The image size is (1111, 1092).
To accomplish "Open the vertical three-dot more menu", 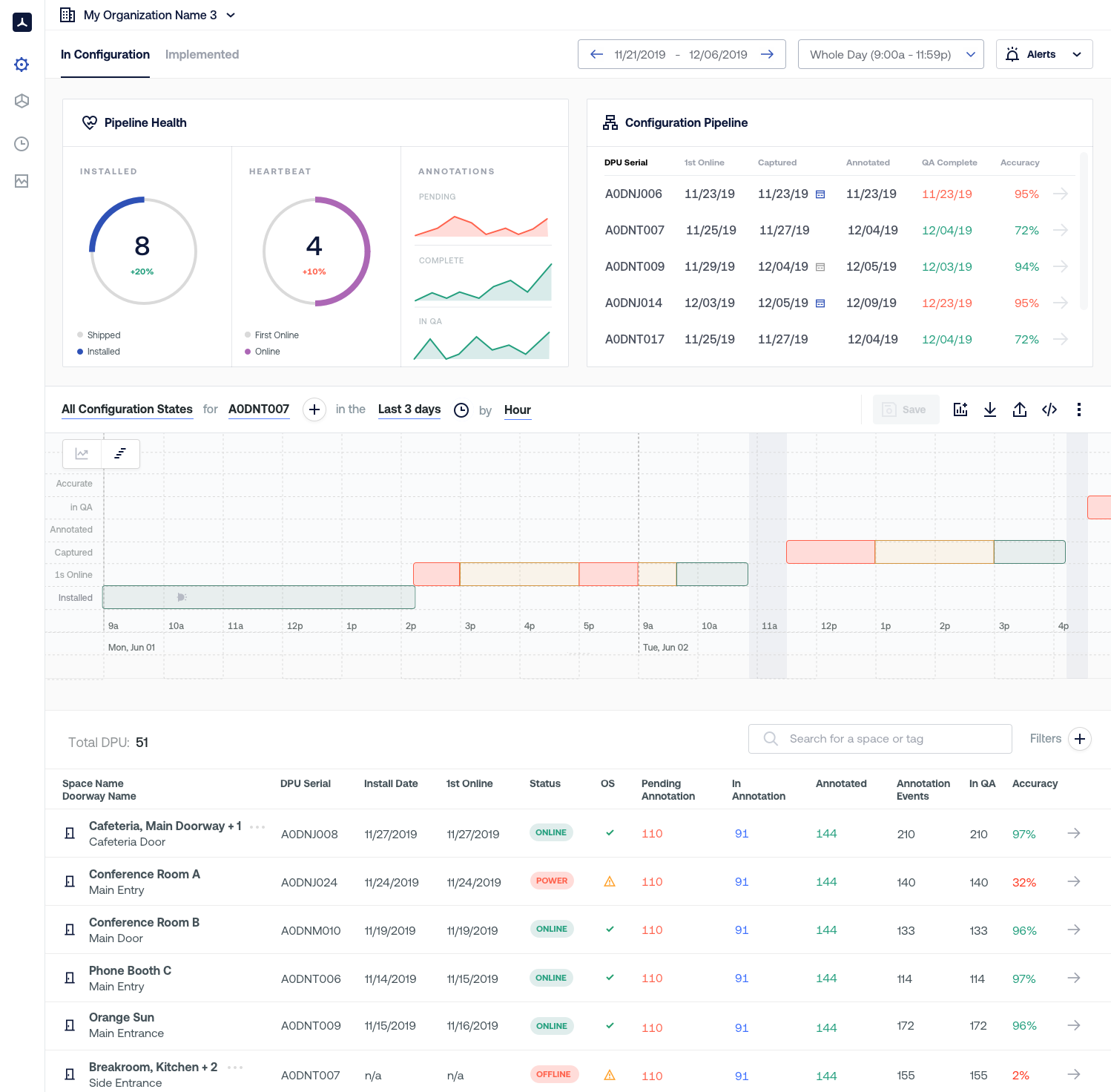I will [x=1078, y=409].
